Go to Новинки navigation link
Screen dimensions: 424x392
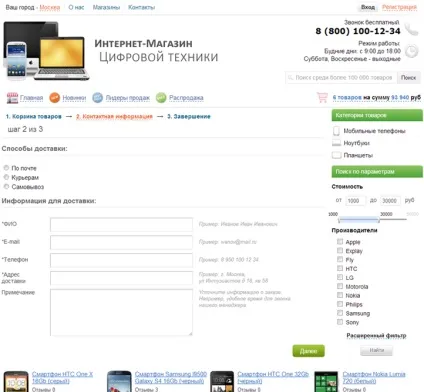pos(74,98)
